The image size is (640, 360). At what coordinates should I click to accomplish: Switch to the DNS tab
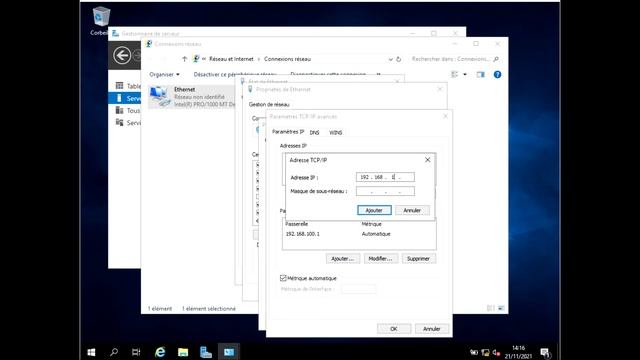point(314,133)
